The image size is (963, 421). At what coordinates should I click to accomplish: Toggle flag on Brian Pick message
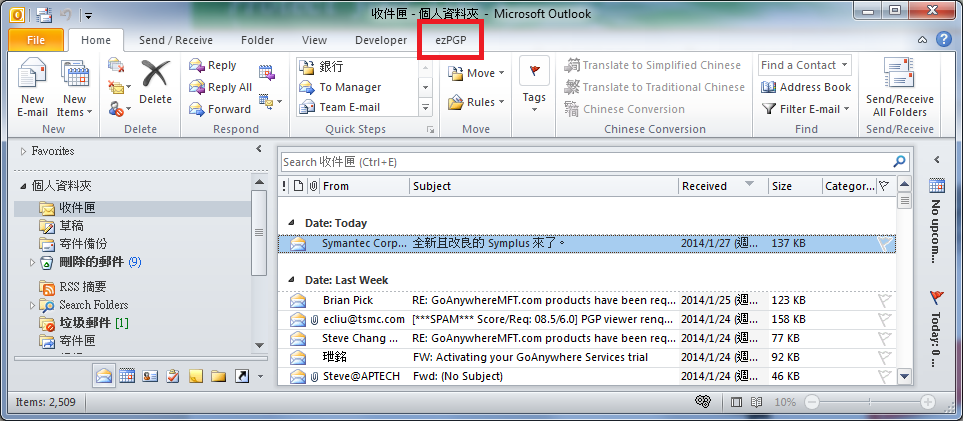pos(884,300)
